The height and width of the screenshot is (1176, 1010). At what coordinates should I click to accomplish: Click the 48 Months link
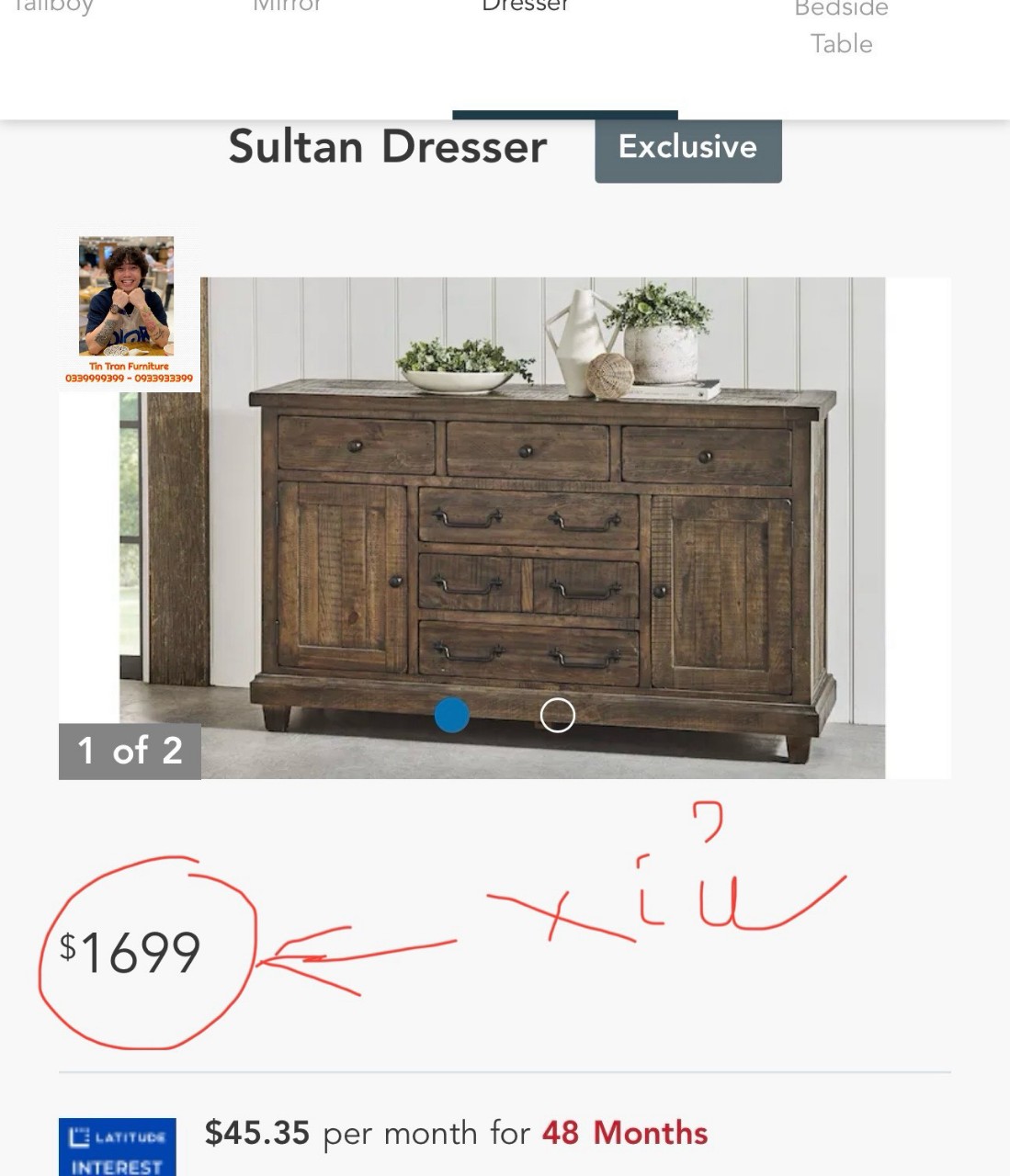click(625, 1133)
